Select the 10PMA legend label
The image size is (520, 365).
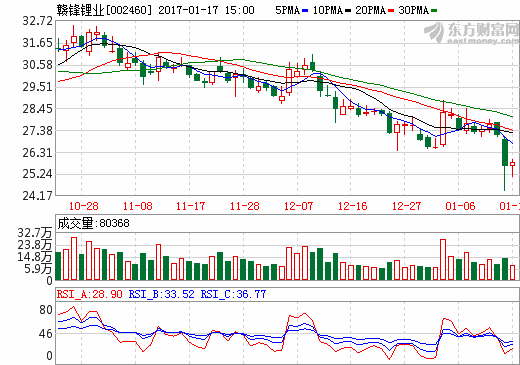[x=328, y=11]
